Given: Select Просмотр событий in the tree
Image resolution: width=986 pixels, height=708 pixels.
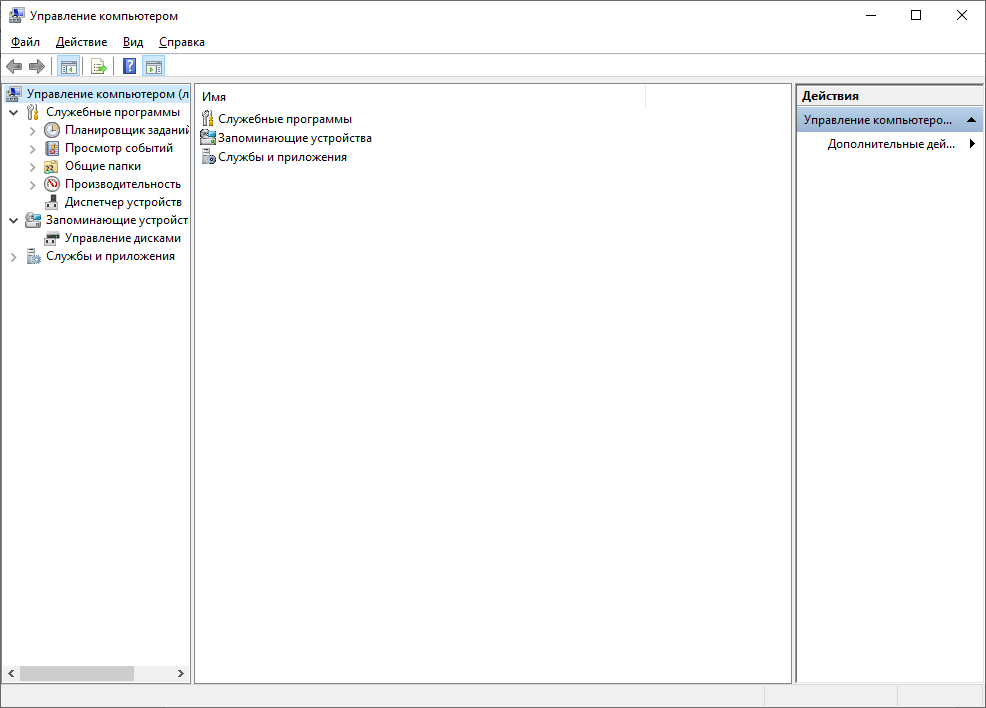Looking at the screenshot, I should 119,148.
